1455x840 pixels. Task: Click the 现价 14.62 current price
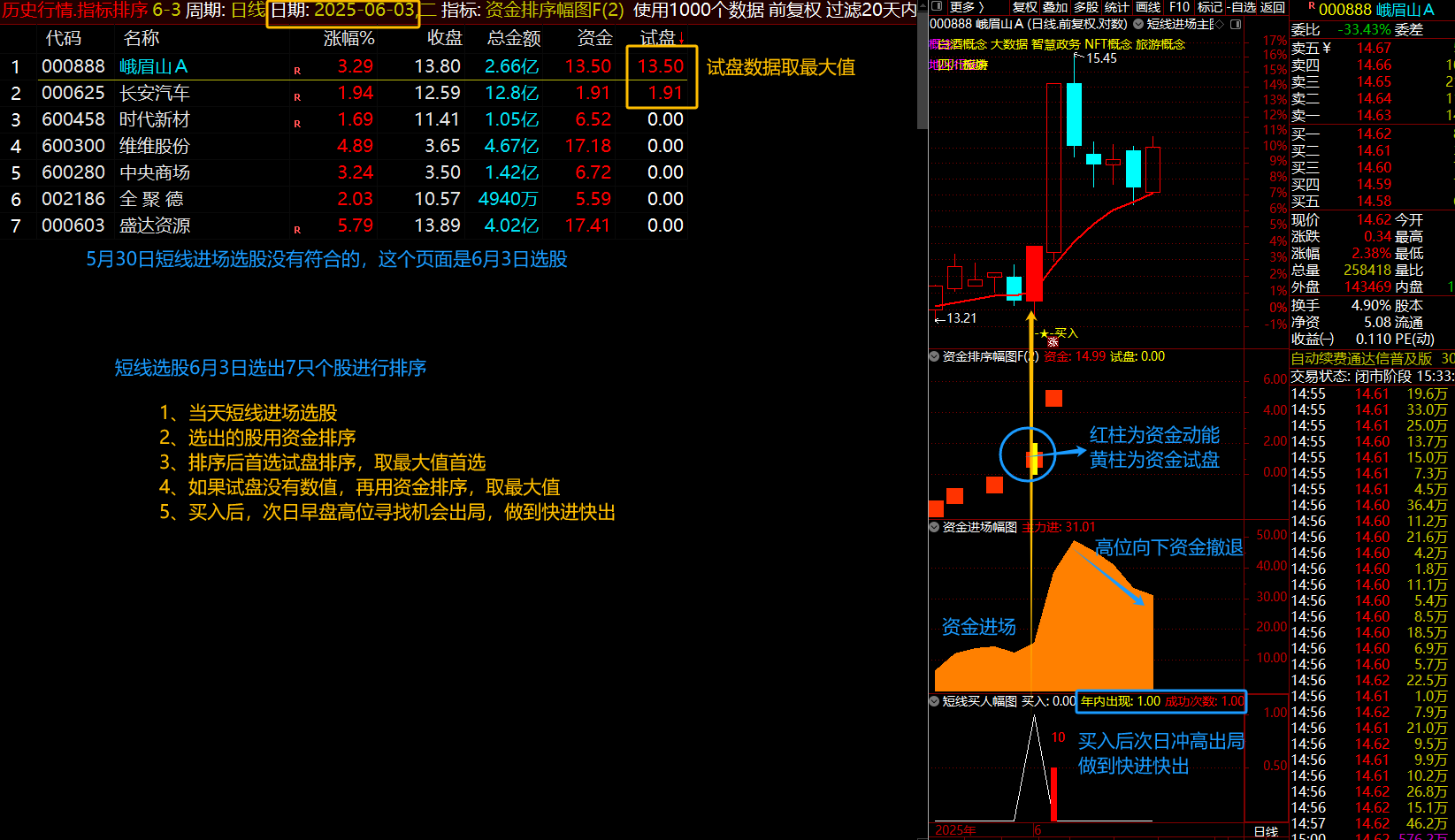tap(1374, 219)
